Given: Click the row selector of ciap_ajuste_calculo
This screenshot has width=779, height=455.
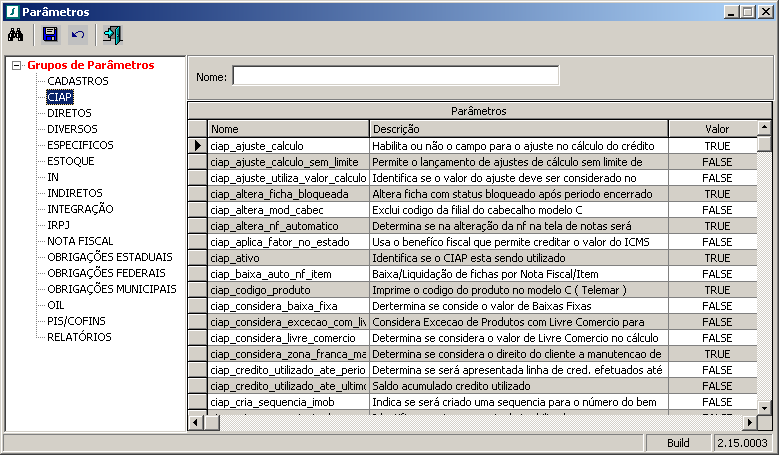Looking at the screenshot, I should click(x=197, y=146).
